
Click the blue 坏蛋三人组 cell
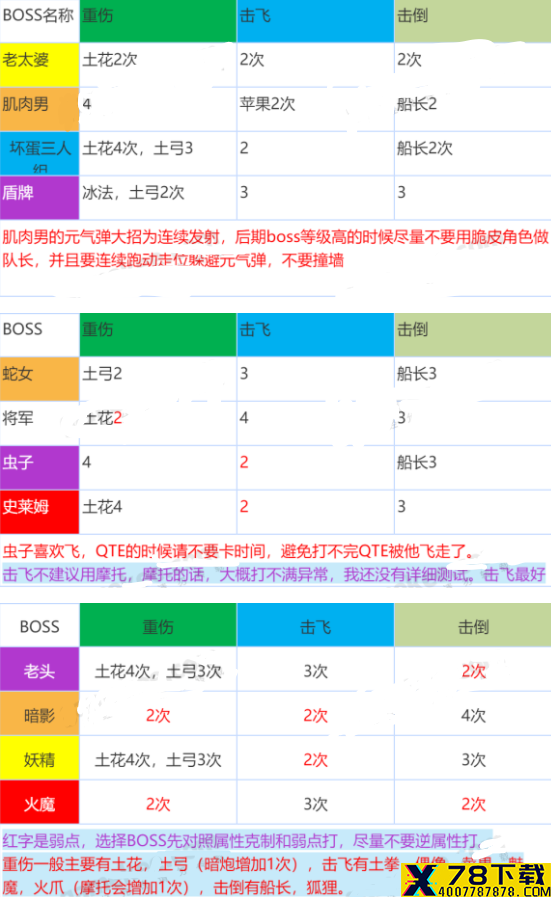point(39,153)
